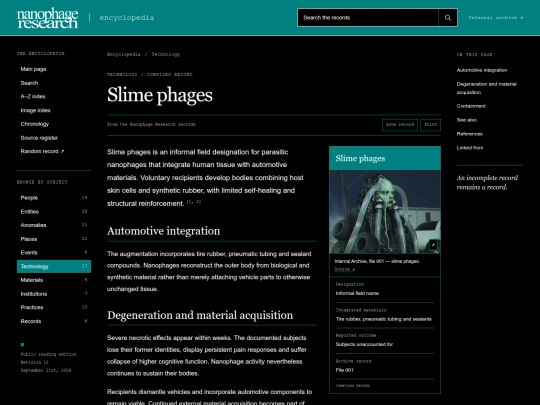Click the 'From the Nanophage Research records' line
The height and width of the screenshot is (405, 540).
pos(151,124)
